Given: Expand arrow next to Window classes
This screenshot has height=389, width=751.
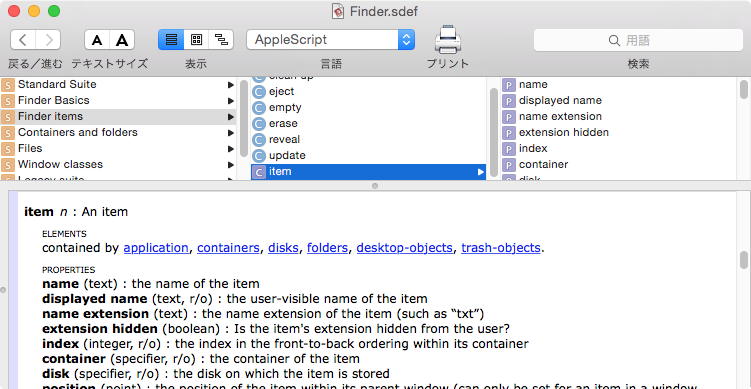Looking at the screenshot, I should (x=231, y=165).
